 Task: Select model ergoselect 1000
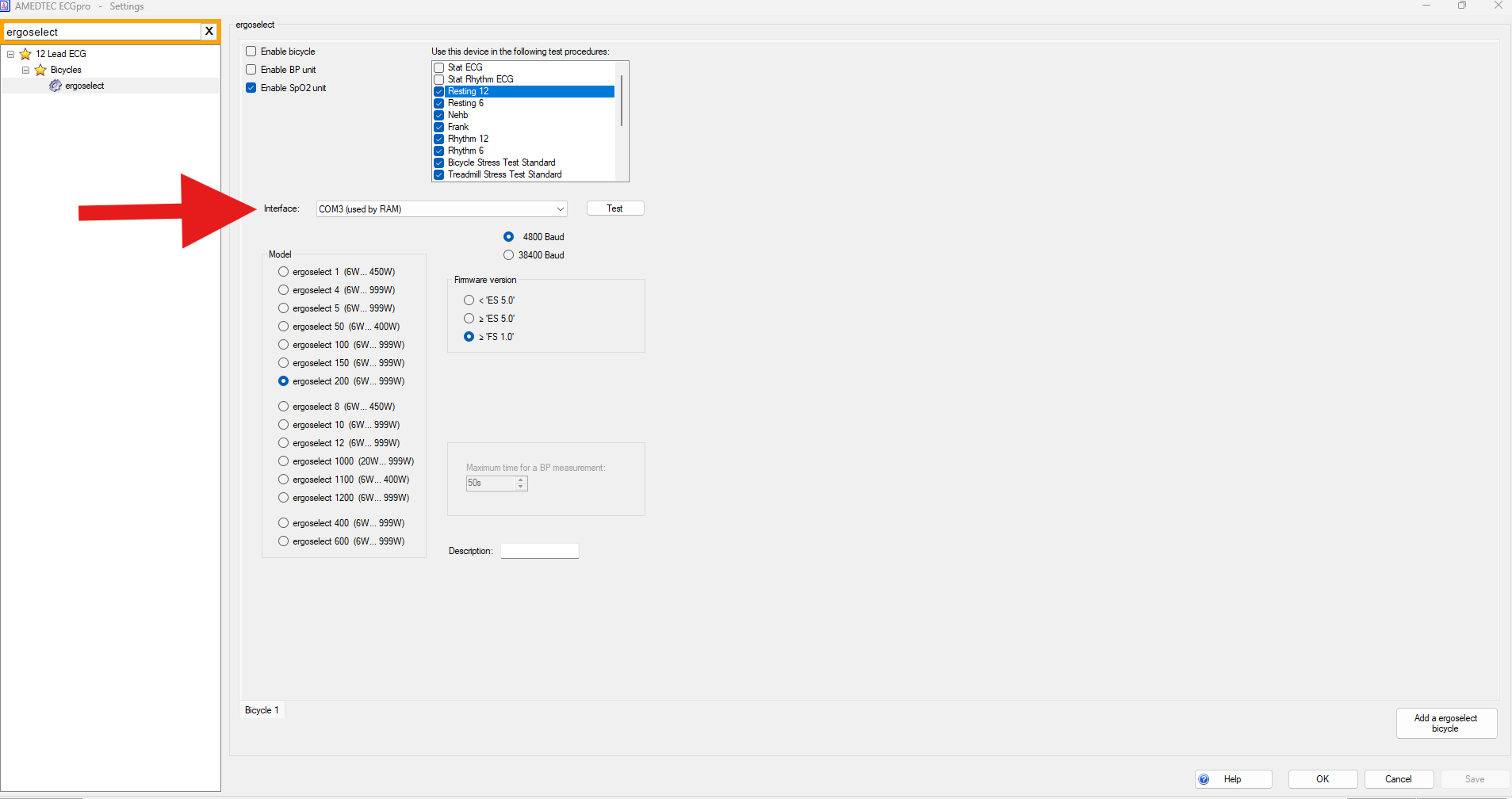pyautogui.click(x=284, y=461)
